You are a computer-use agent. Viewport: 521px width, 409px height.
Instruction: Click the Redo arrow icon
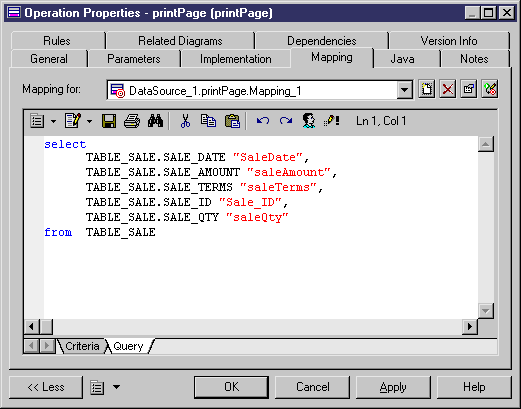point(286,121)
